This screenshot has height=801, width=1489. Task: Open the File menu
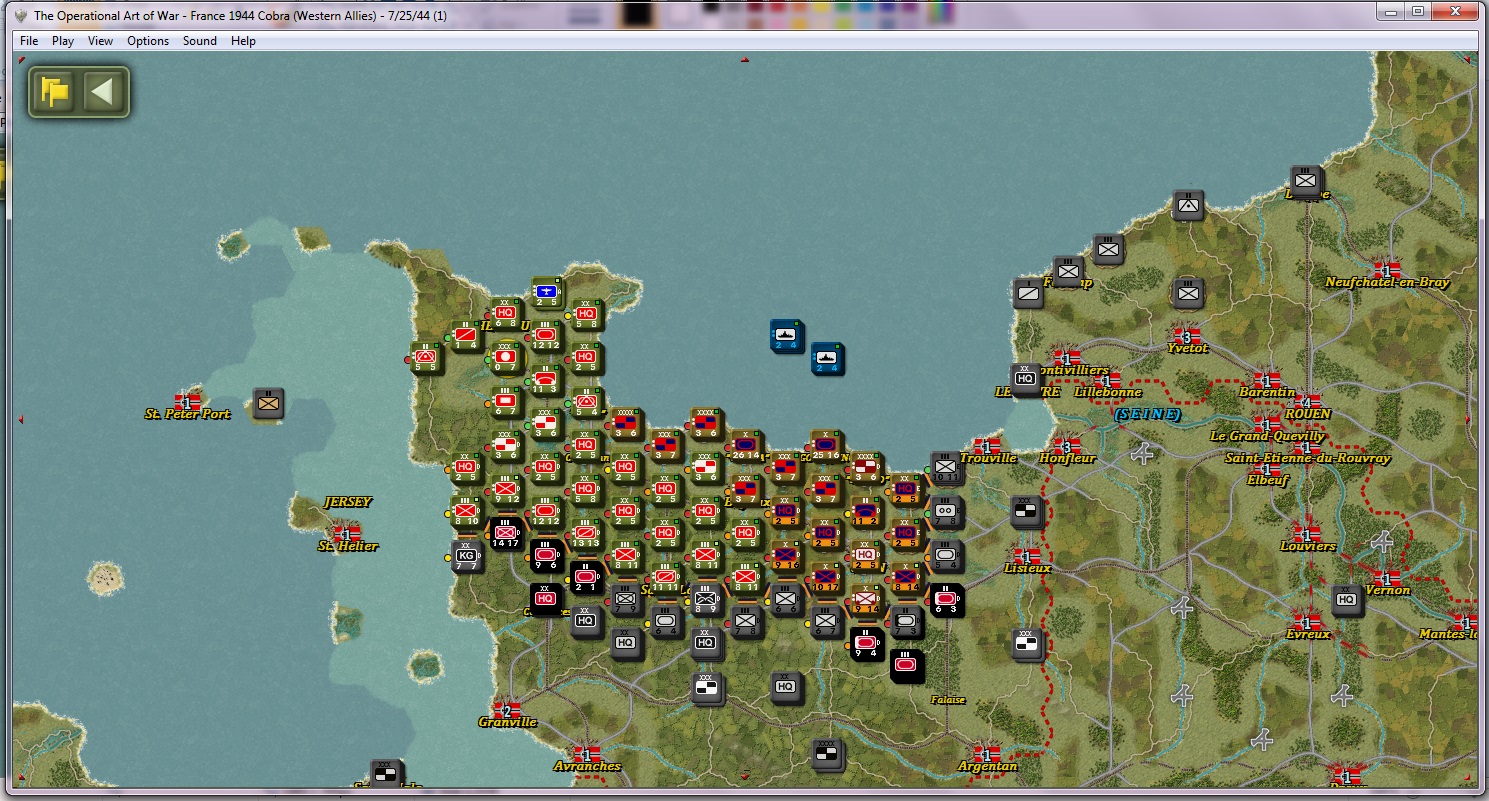coord(29,41)
